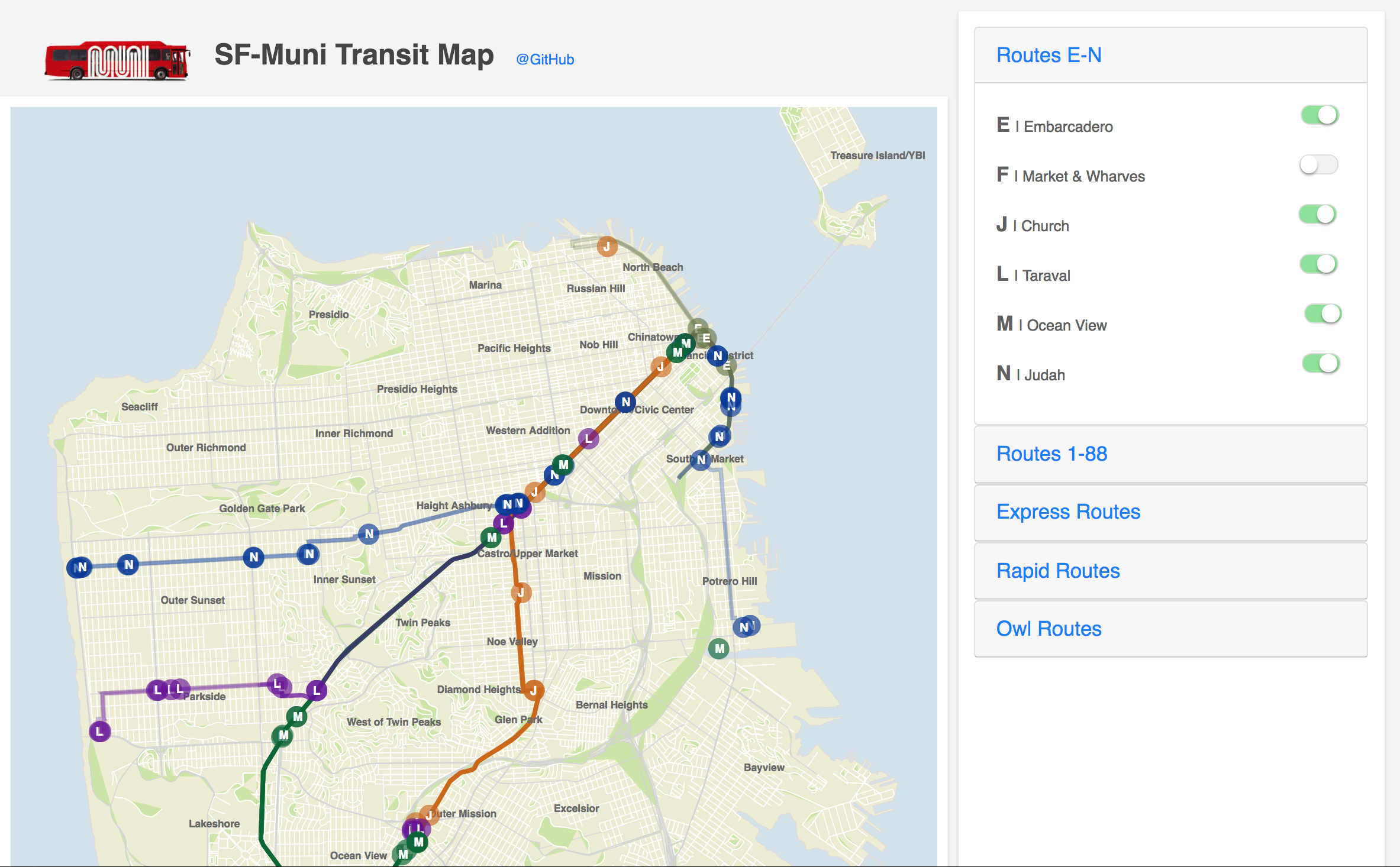Click the westernmost N marker at Outer Sunset
The image size is (1400, 867).
79,567
